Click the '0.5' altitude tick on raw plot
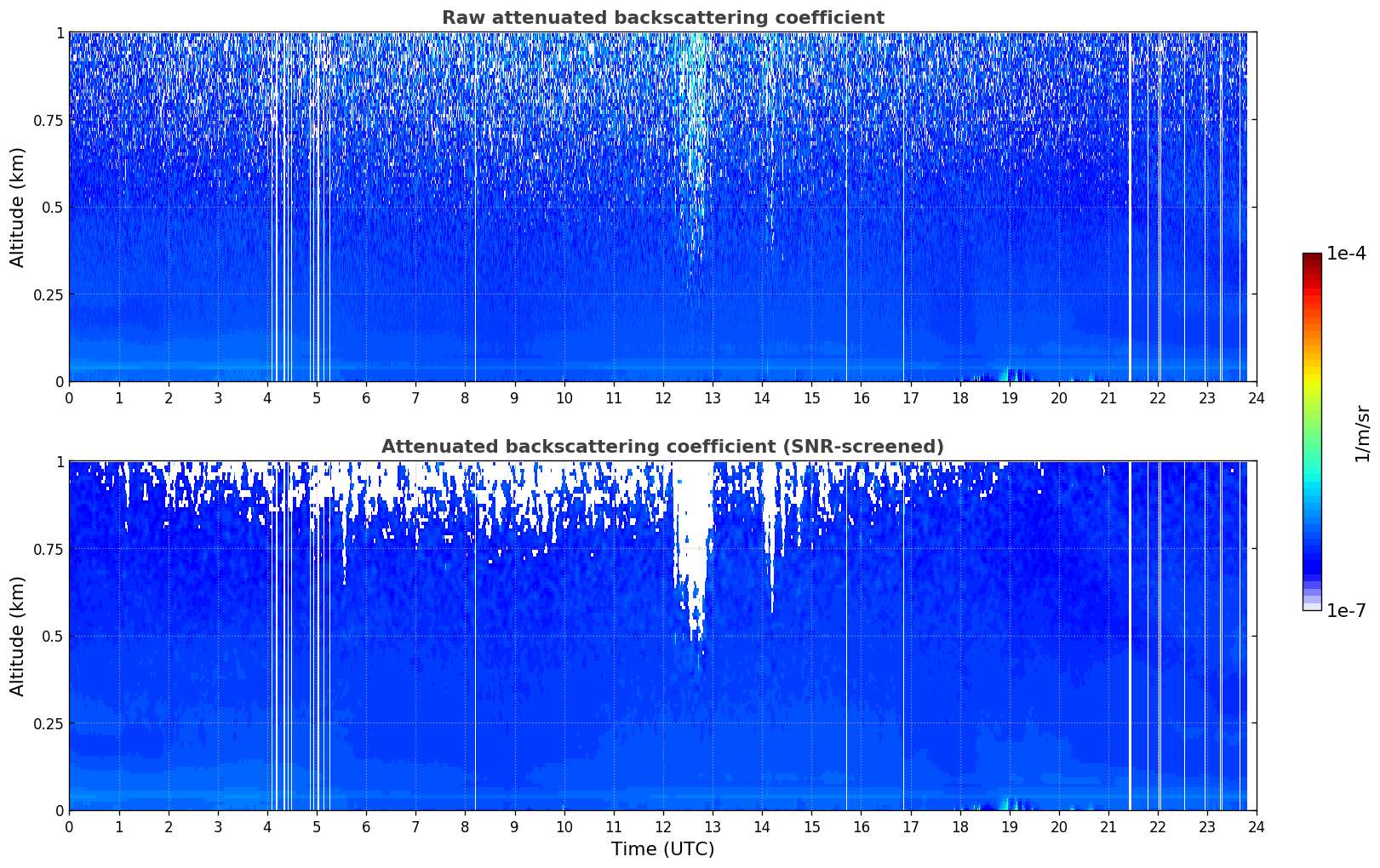Screen dimensions: 1380x868 [53, 208]
